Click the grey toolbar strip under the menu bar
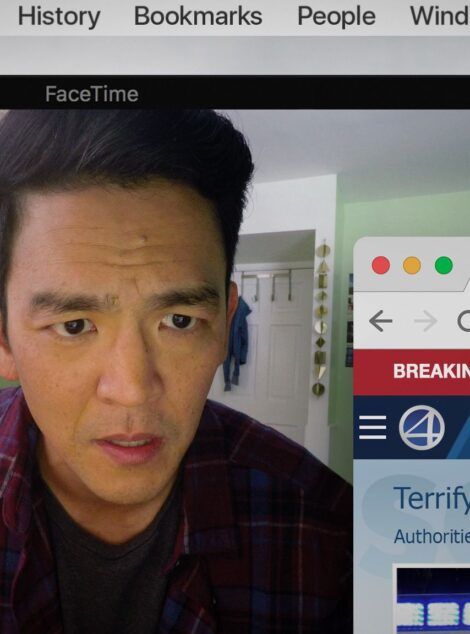 (x=235, y=55)
